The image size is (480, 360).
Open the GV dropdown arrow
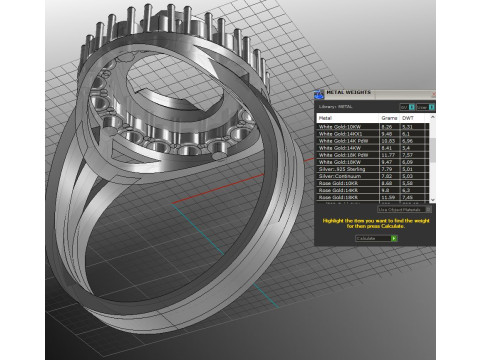pos(412,107)
